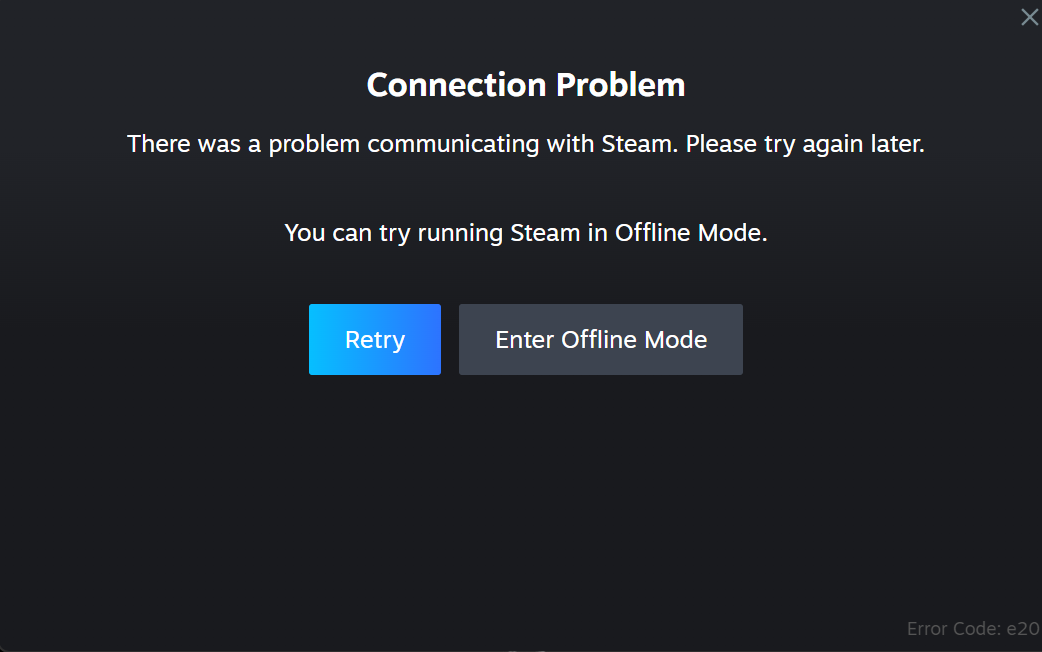Click the dark dialog background area
Screen dimensions: 1042x652
coord(520,480)
